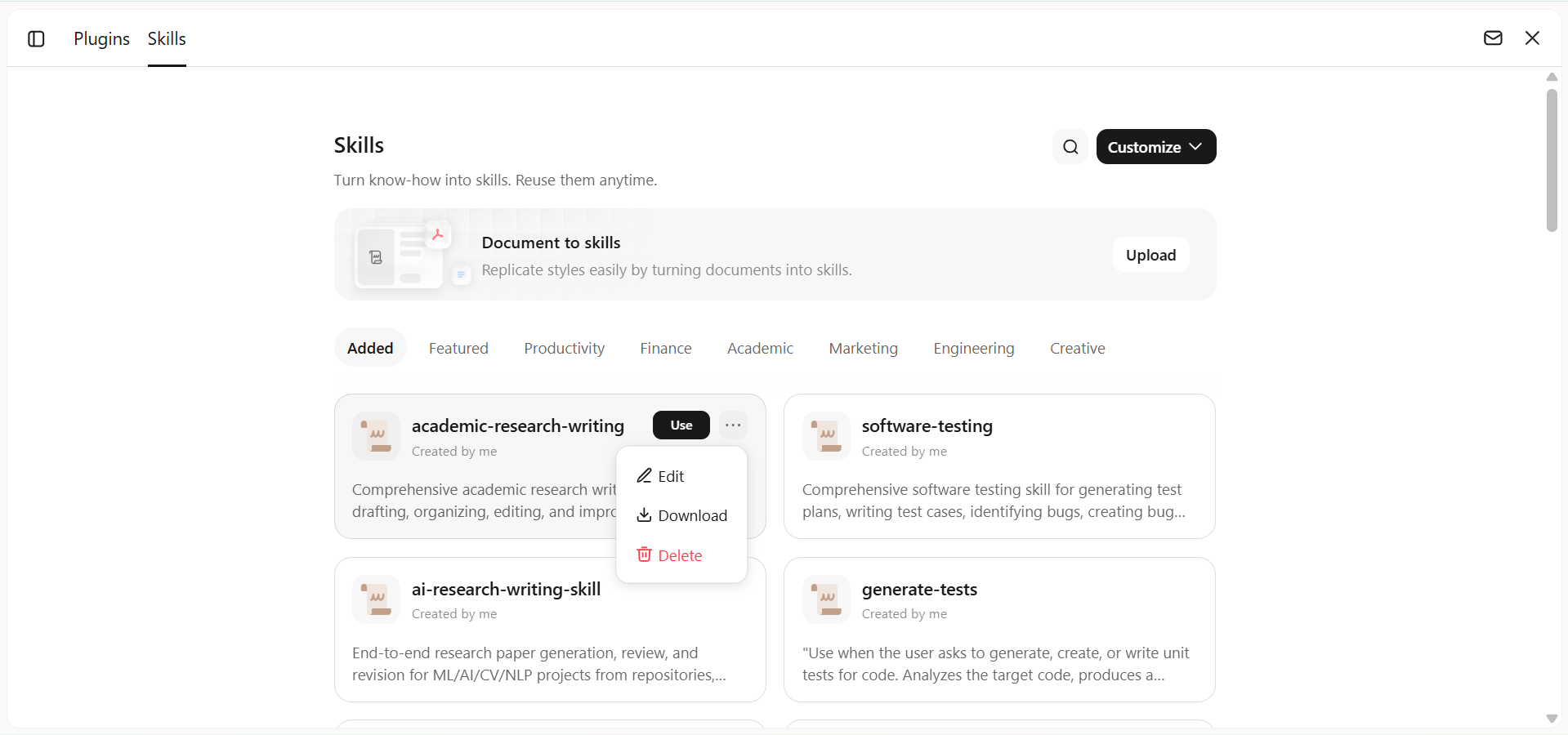Viewport: 1568px width, 735px height.
Task: Toggle the sidebar panel icon
Action: (36, 38)
